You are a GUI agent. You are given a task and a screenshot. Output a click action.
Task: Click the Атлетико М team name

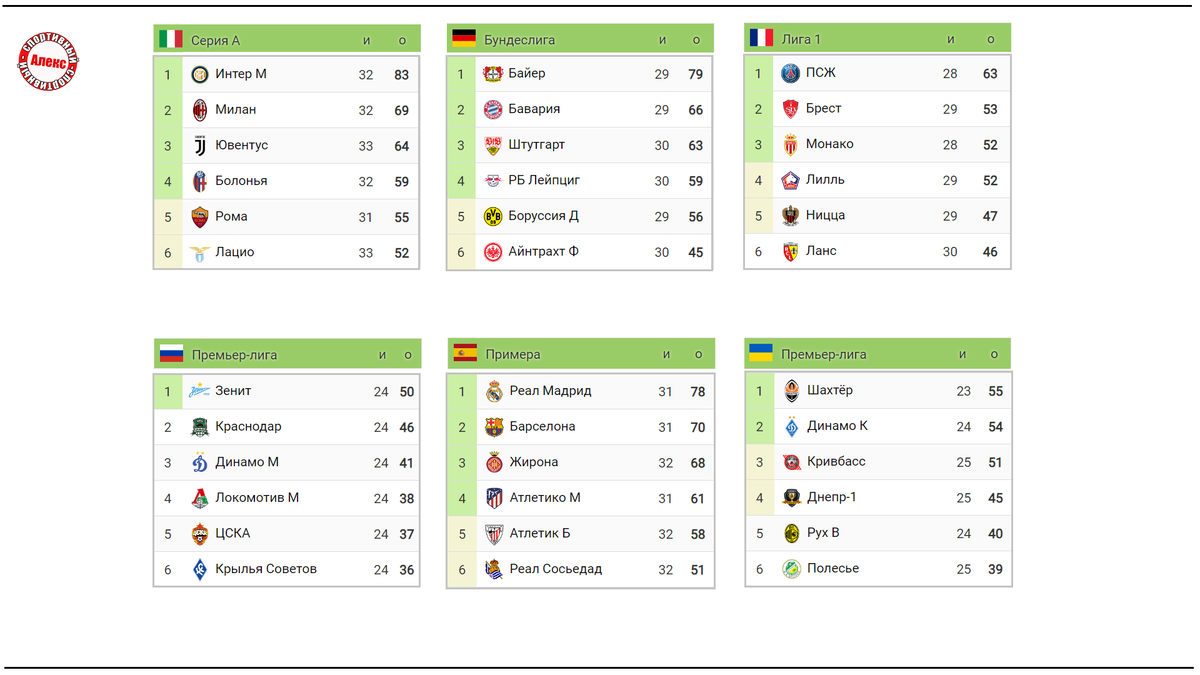pos(545,498)
